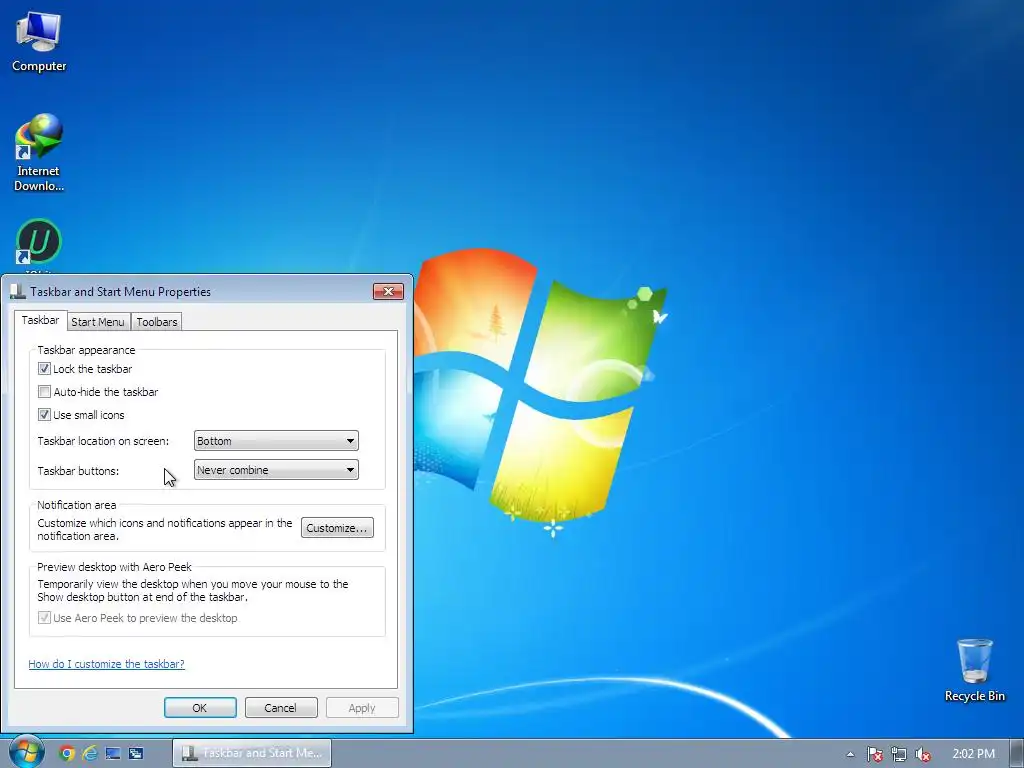The image size is (1024, 768).
Task: Click the disabled Use Aero Peek checkbox
Action: (x=44, y=618)
